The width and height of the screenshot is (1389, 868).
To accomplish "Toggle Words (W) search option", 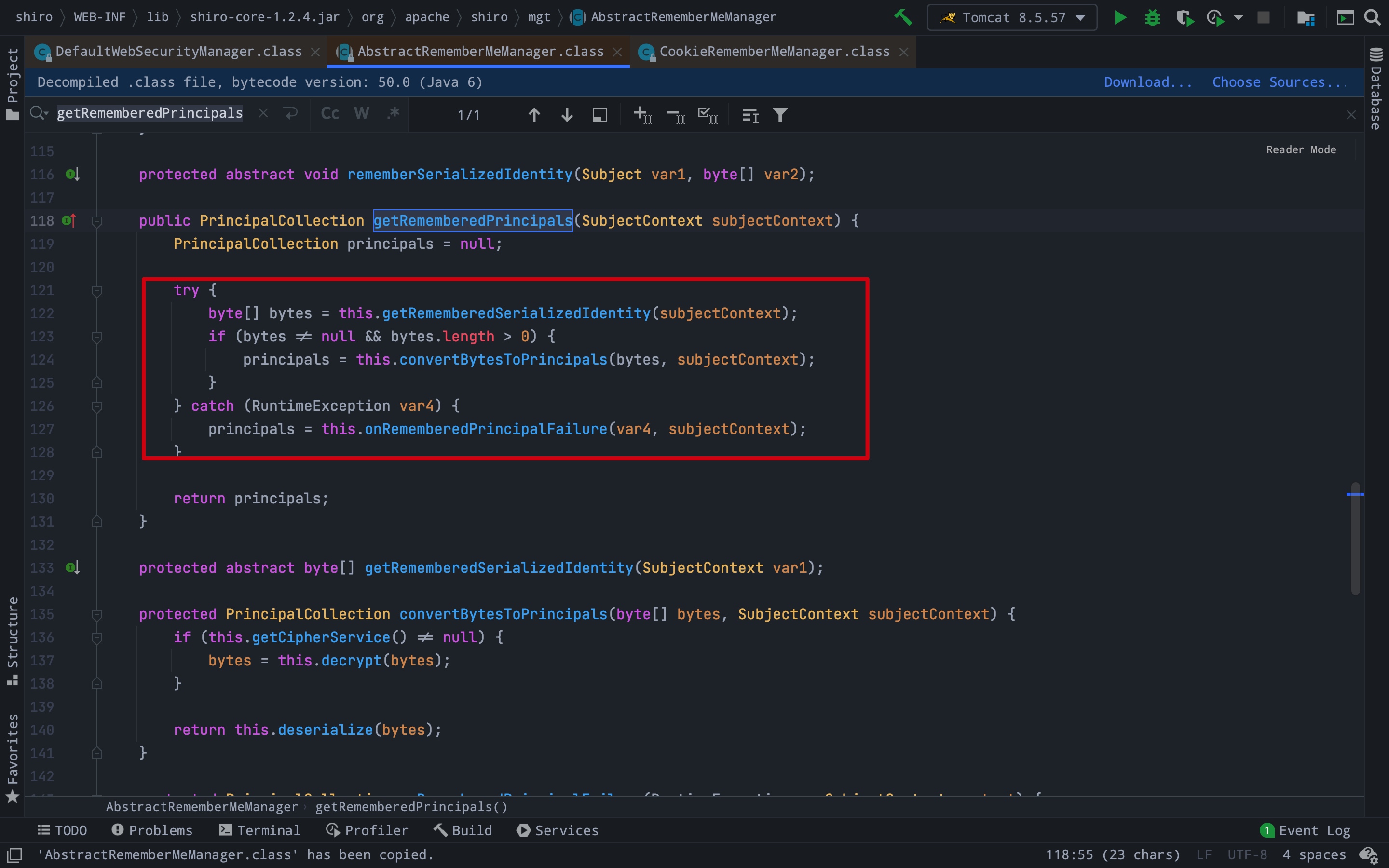I will pos(362,113).
